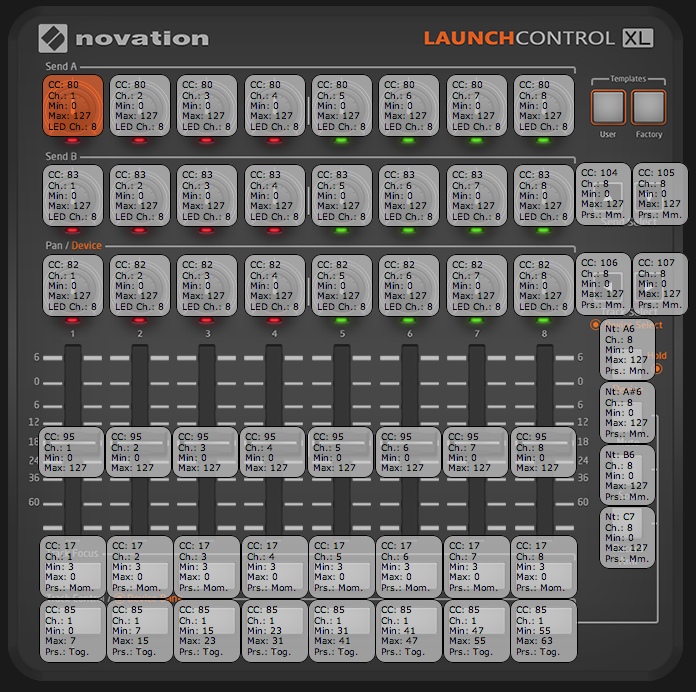The height and width of the screenshot is (692, 696).
Task: Select toggle button CC 85 with Min 0
Action: (x=72, y=630)
